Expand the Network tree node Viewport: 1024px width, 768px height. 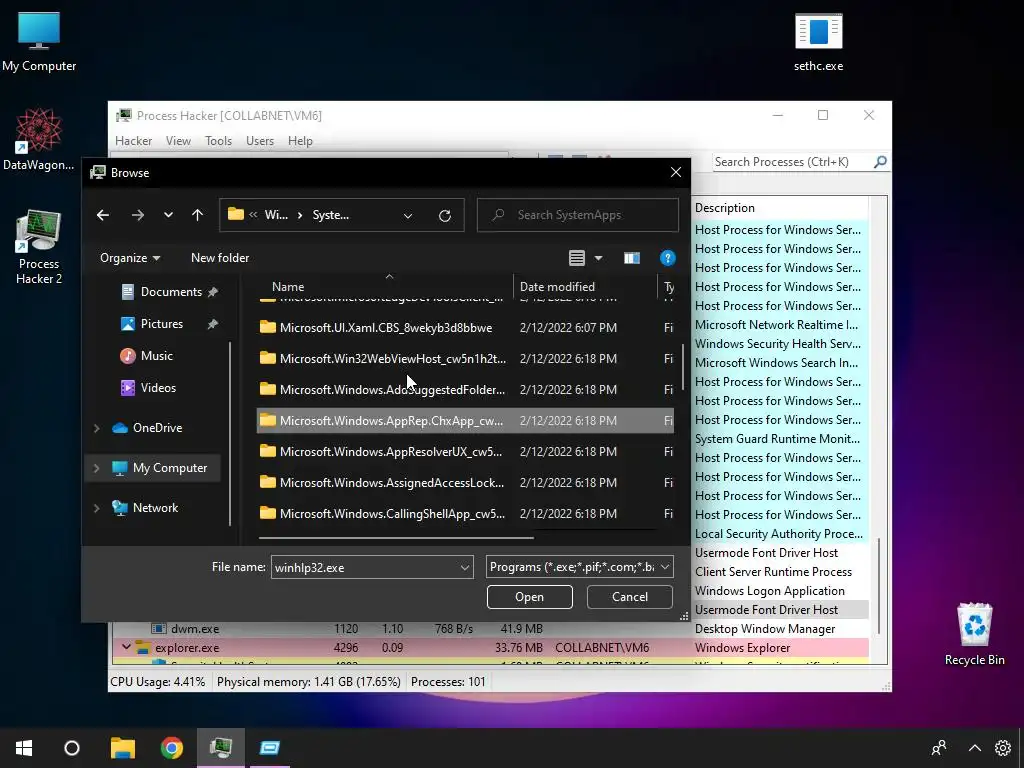coord(97,508)
